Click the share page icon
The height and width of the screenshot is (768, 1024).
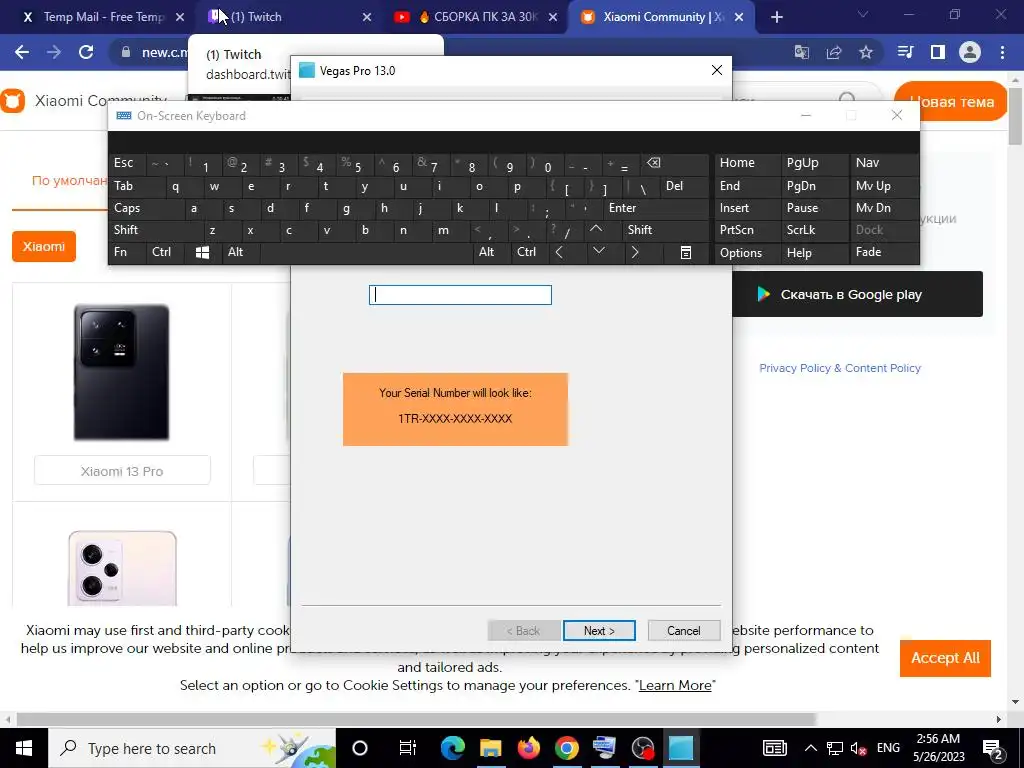(x=834, y=52)
